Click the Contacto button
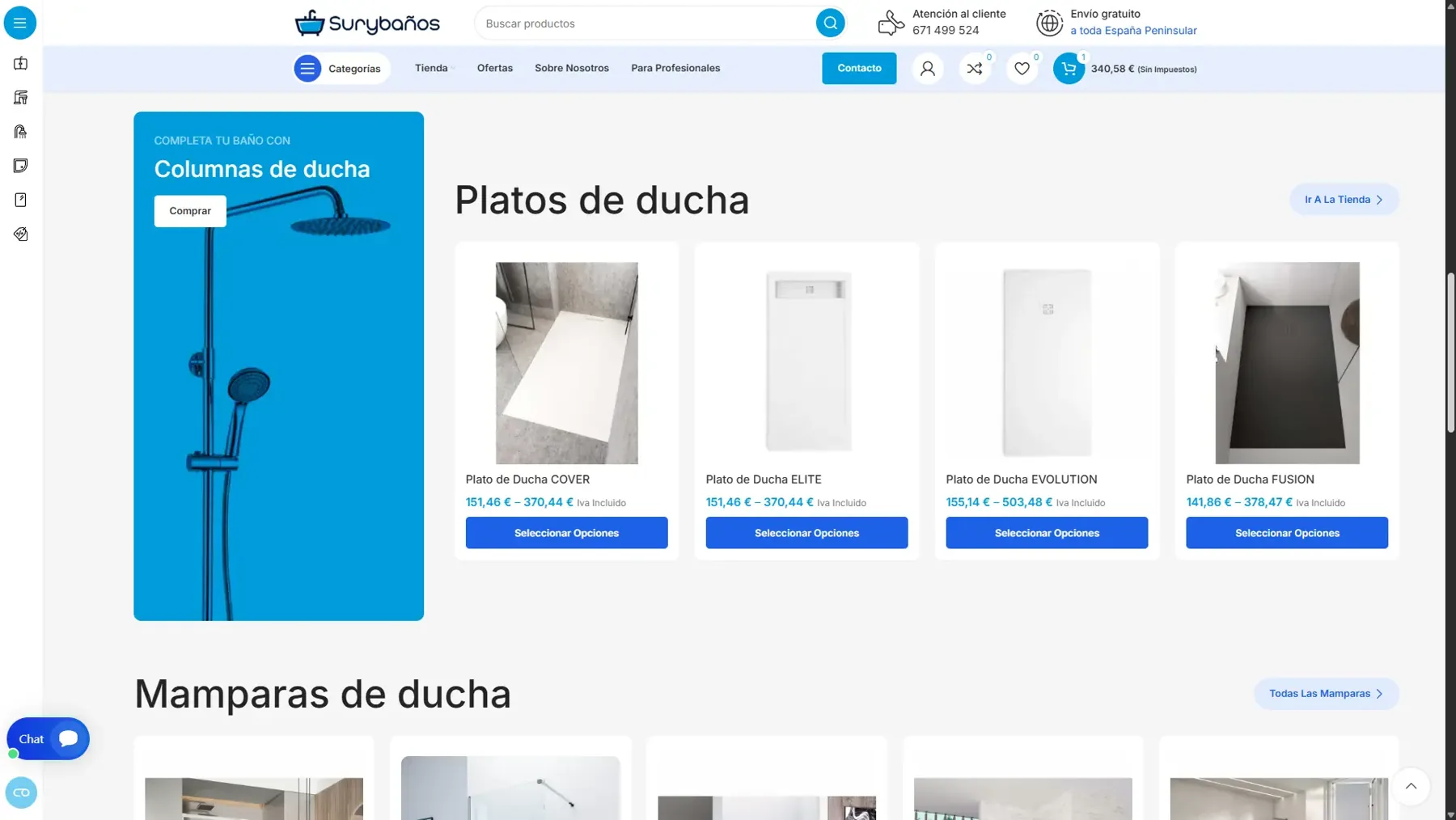1456x820 pixels. (x=859, y=68)
